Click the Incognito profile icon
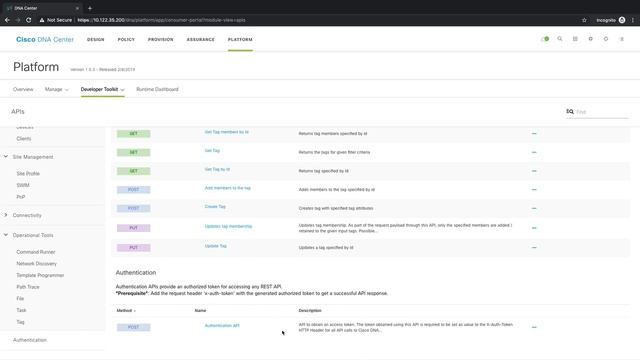 coord(622,20)
